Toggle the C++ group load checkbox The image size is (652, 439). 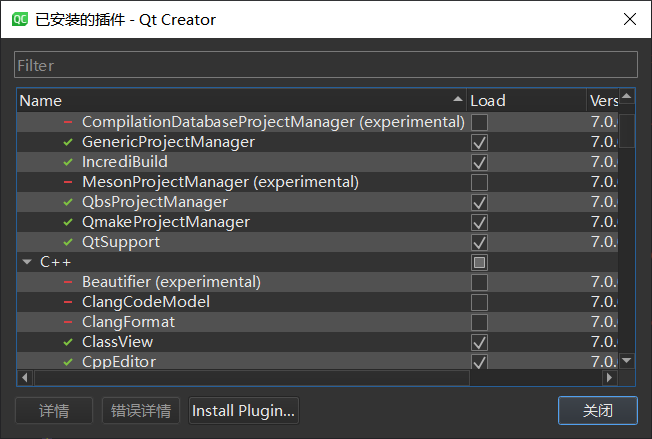tap(480, 262)
